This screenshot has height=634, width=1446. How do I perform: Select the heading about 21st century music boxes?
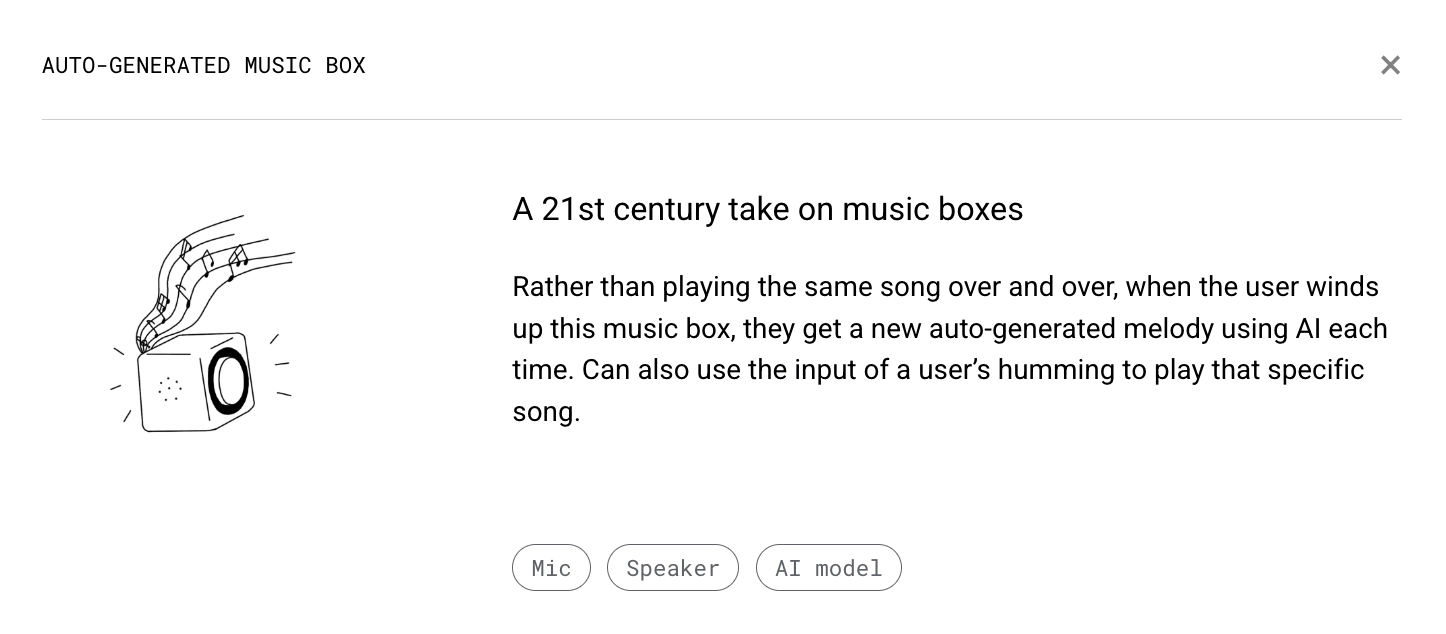pyautogui.click(x=768, y=209)
